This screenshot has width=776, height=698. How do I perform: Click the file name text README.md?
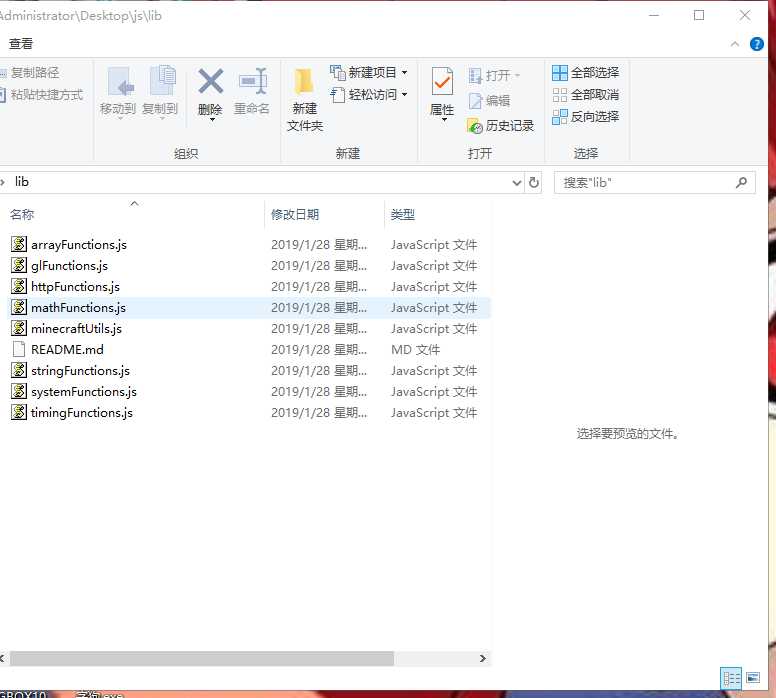(x=67, y=349)
